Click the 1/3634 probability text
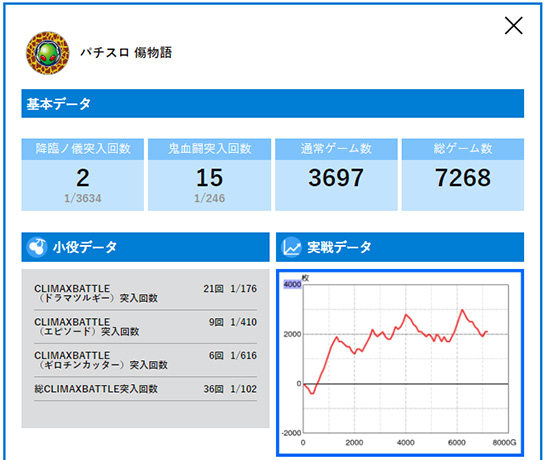544x460 pixels. (83, 198)
